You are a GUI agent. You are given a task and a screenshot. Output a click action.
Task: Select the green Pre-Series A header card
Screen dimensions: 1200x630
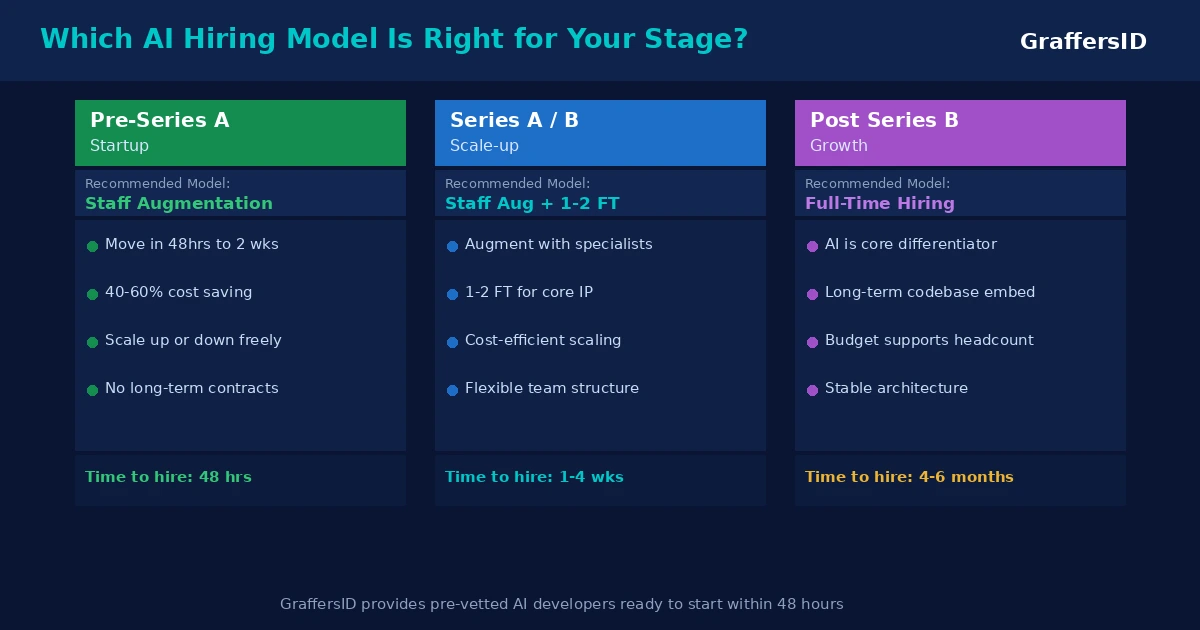tap(240, 133)
